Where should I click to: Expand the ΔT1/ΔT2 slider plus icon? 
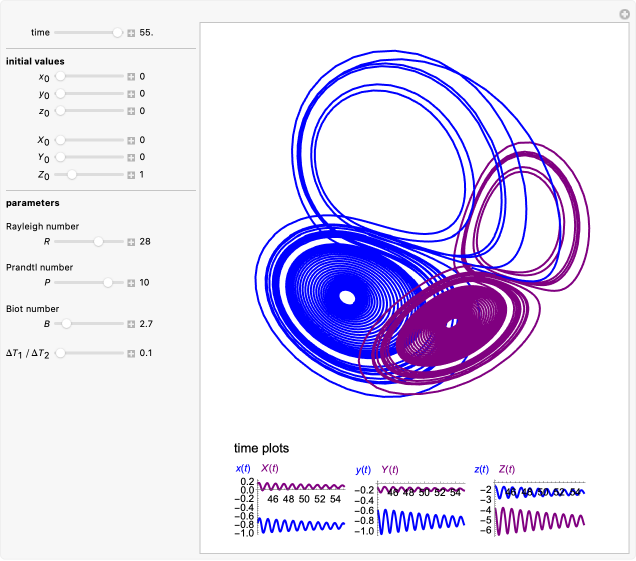tap(131, 353)
